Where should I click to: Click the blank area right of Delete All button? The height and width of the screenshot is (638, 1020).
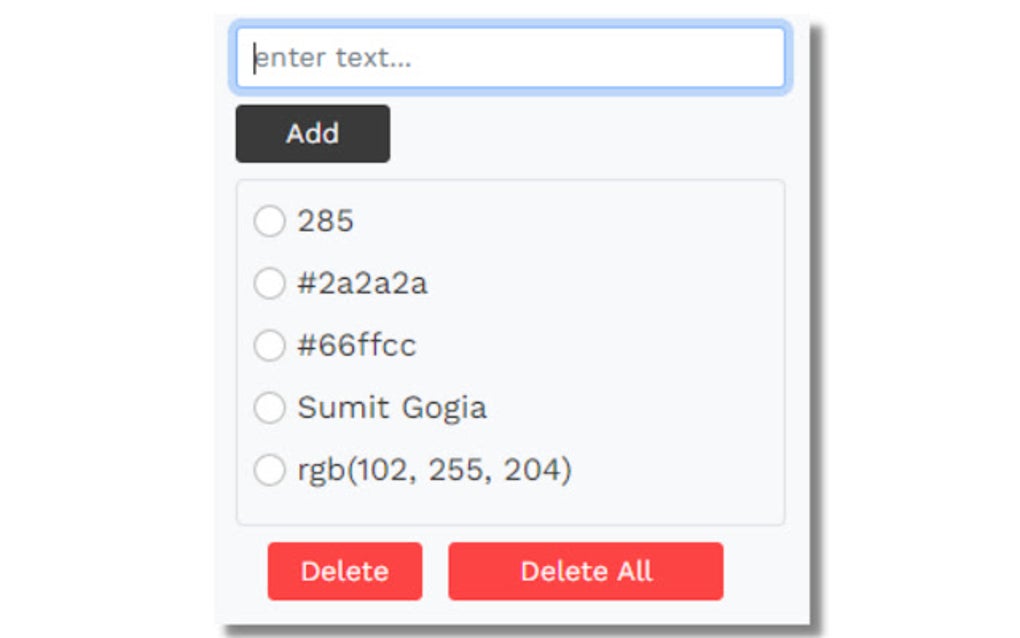point(764,572)
